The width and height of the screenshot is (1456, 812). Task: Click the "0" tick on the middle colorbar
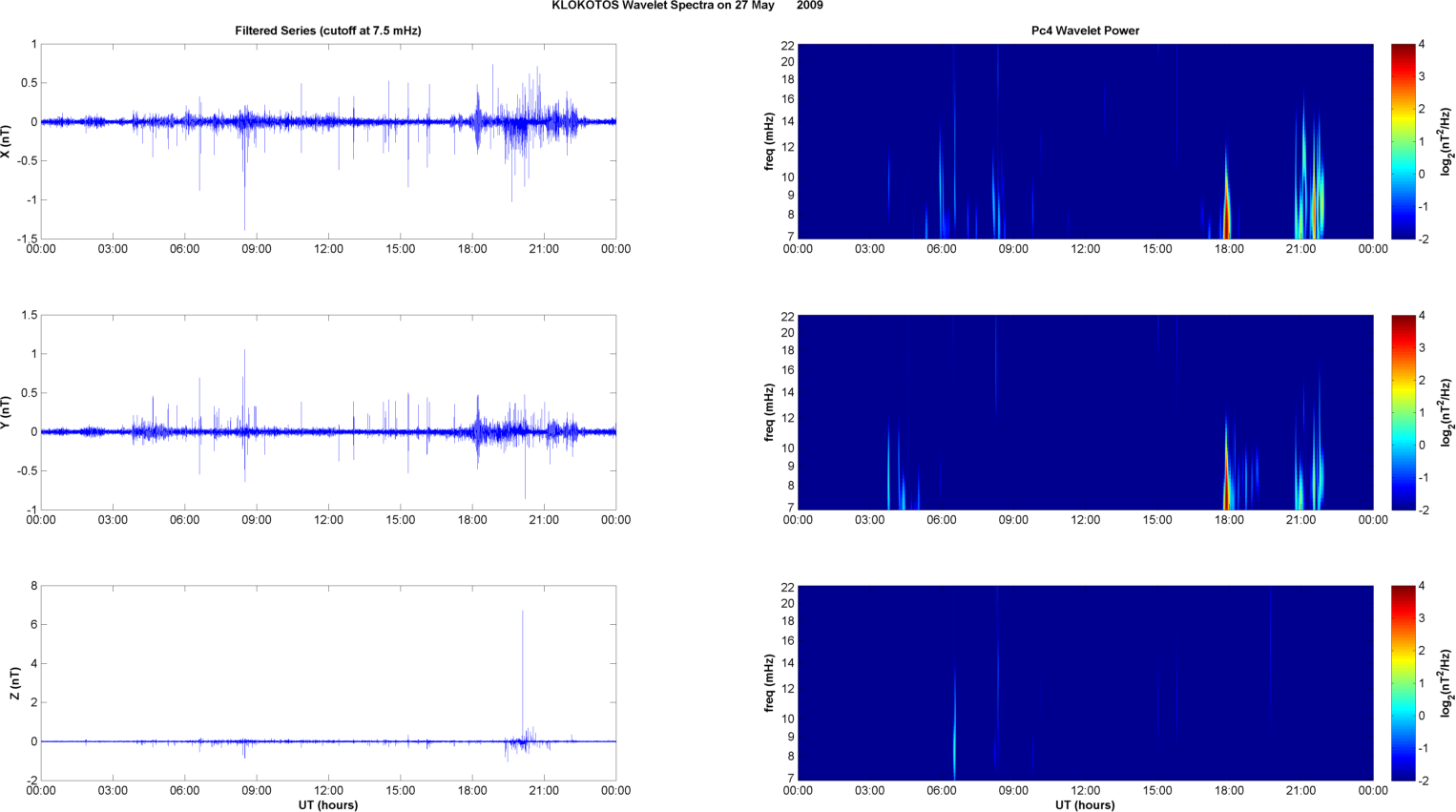point(1422,445)
